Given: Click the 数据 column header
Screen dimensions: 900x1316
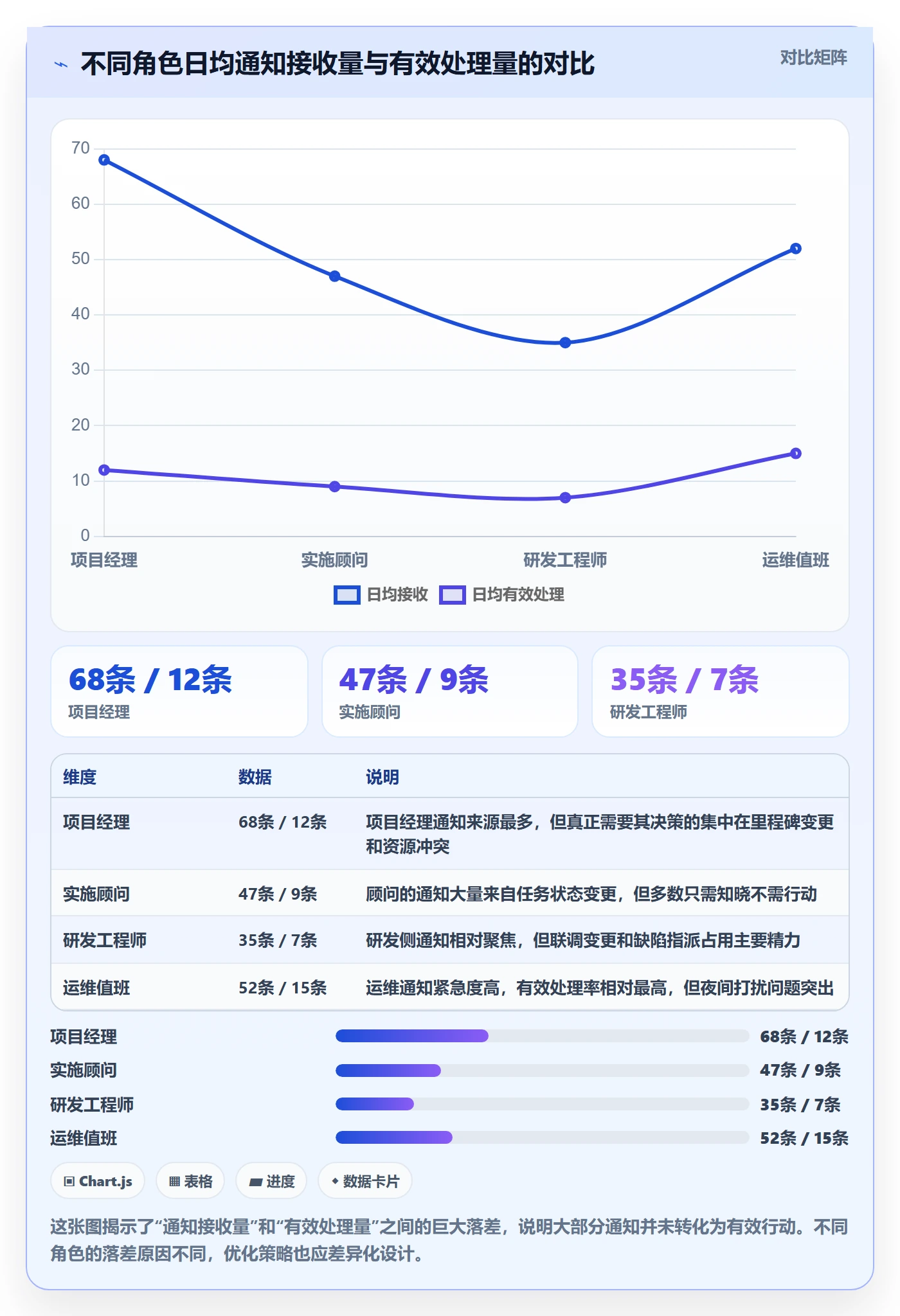Looking at the screenshot, I should coord(255,777).
